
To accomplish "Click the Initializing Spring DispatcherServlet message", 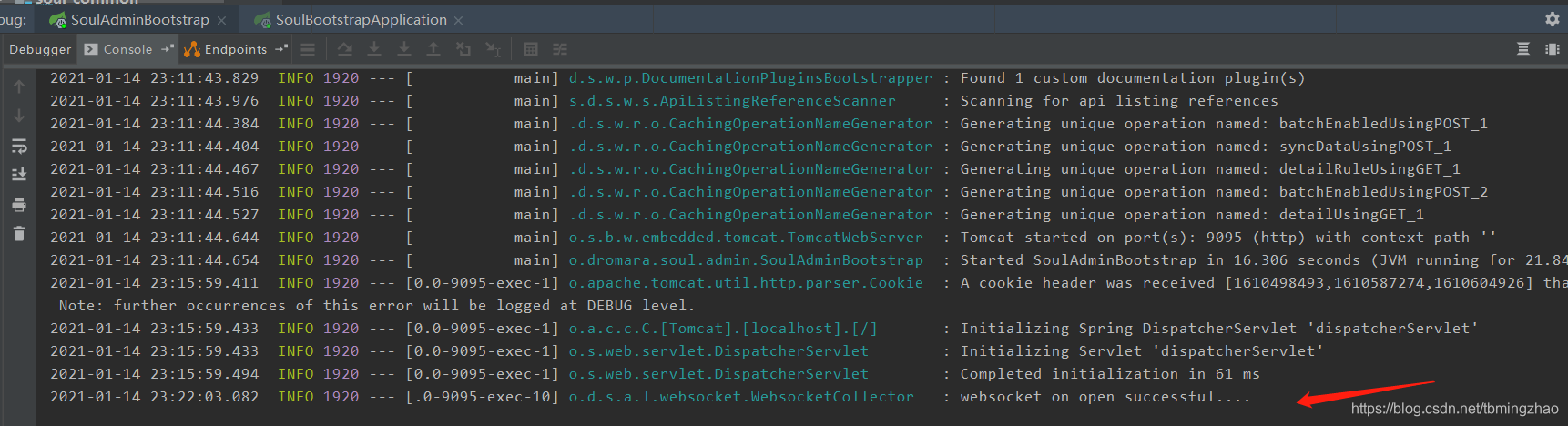I will coord(1219,329).
